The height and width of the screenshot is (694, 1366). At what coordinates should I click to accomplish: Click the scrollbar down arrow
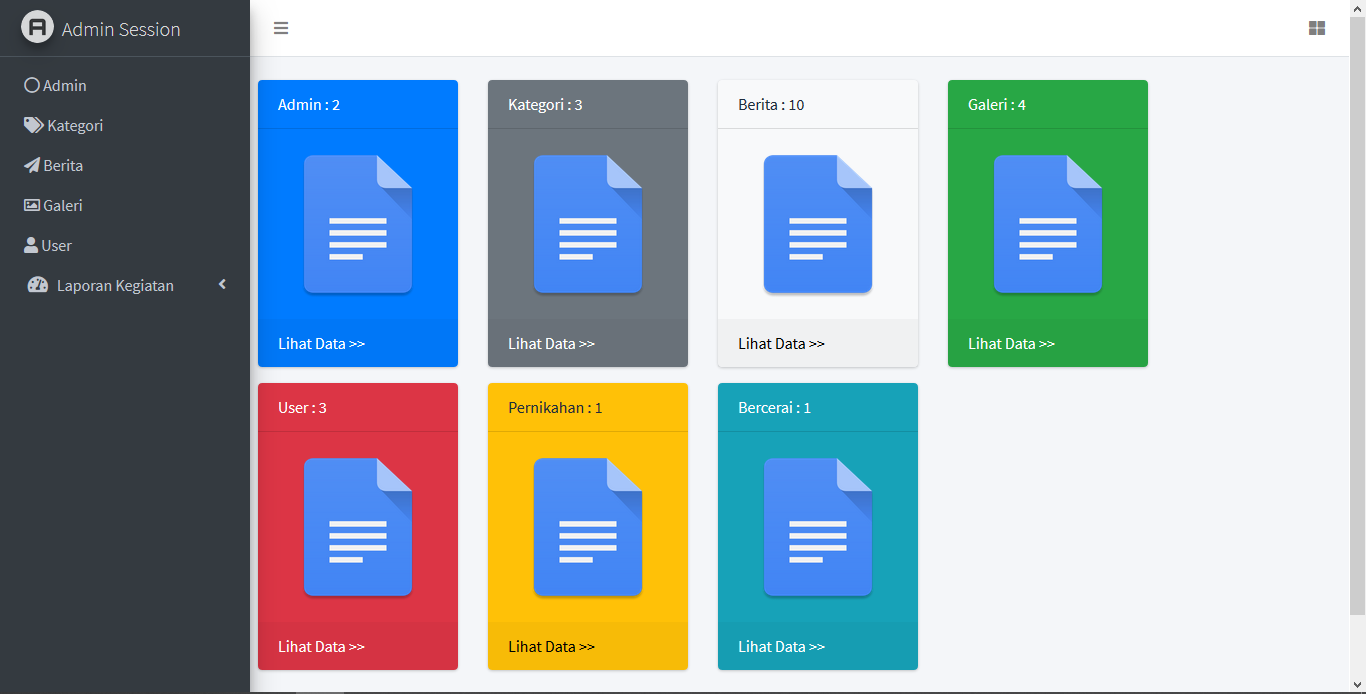1357,685
